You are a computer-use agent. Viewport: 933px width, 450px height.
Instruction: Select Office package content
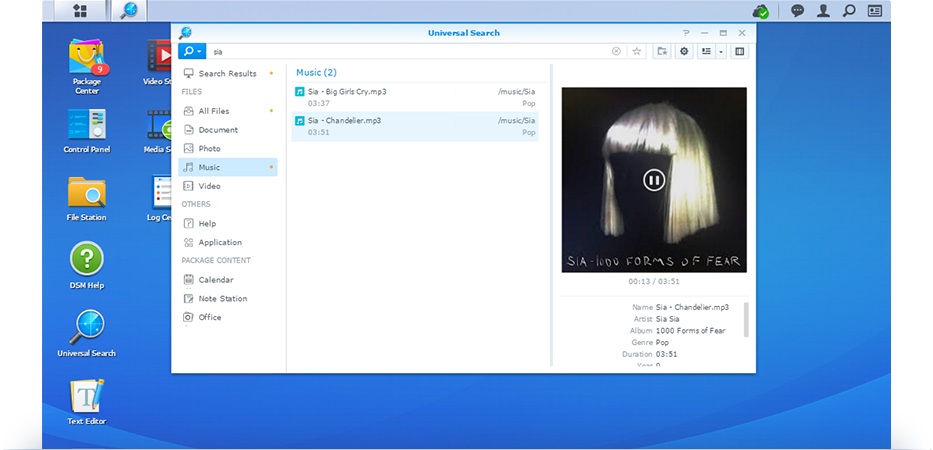228,317
